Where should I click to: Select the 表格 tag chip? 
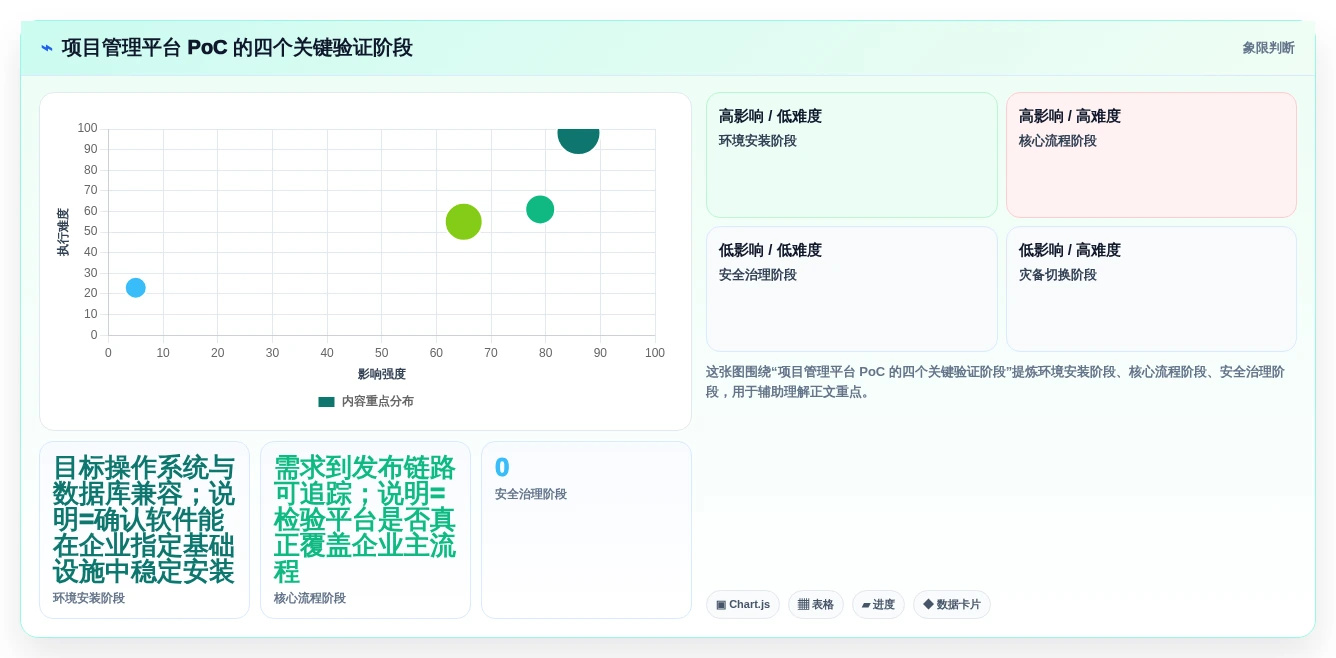coord(816,604)
